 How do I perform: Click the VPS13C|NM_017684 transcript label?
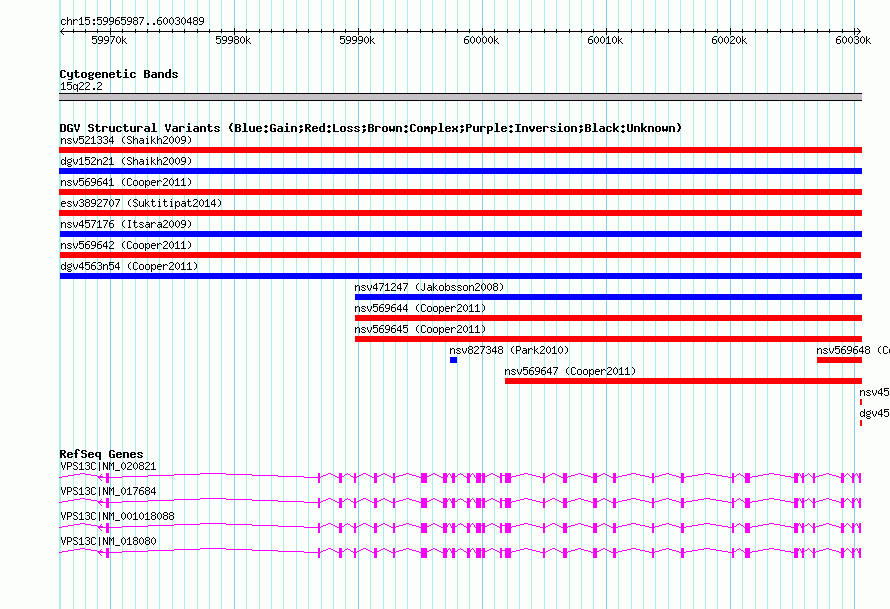point(108,492)
